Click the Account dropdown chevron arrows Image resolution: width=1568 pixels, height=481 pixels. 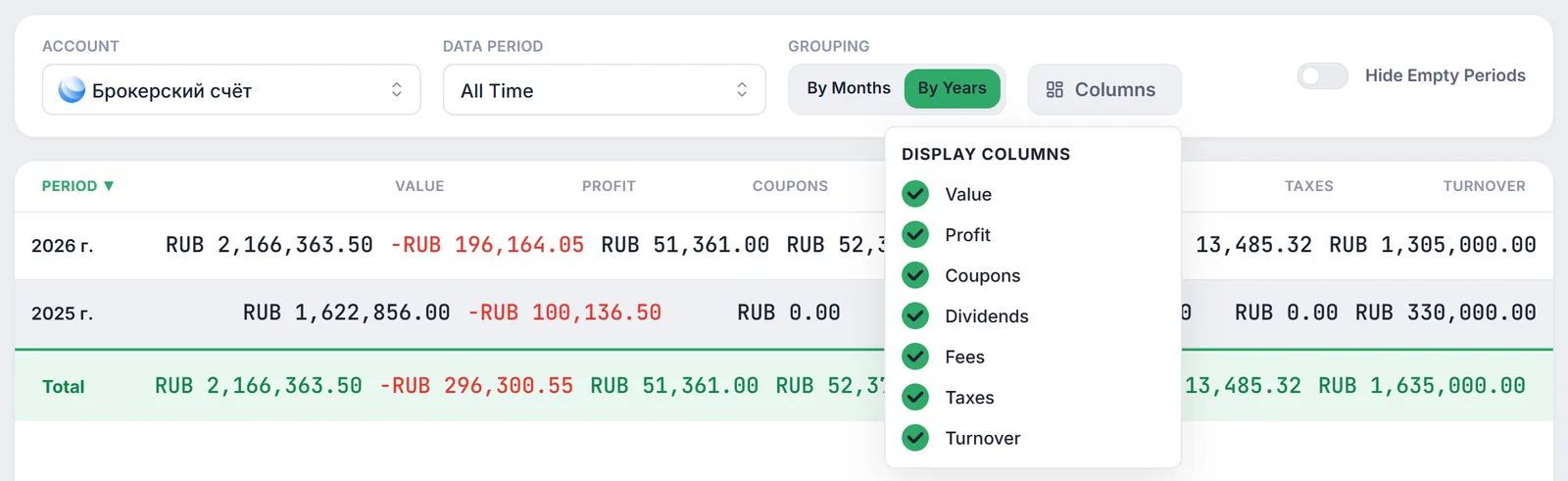(396, 90)
